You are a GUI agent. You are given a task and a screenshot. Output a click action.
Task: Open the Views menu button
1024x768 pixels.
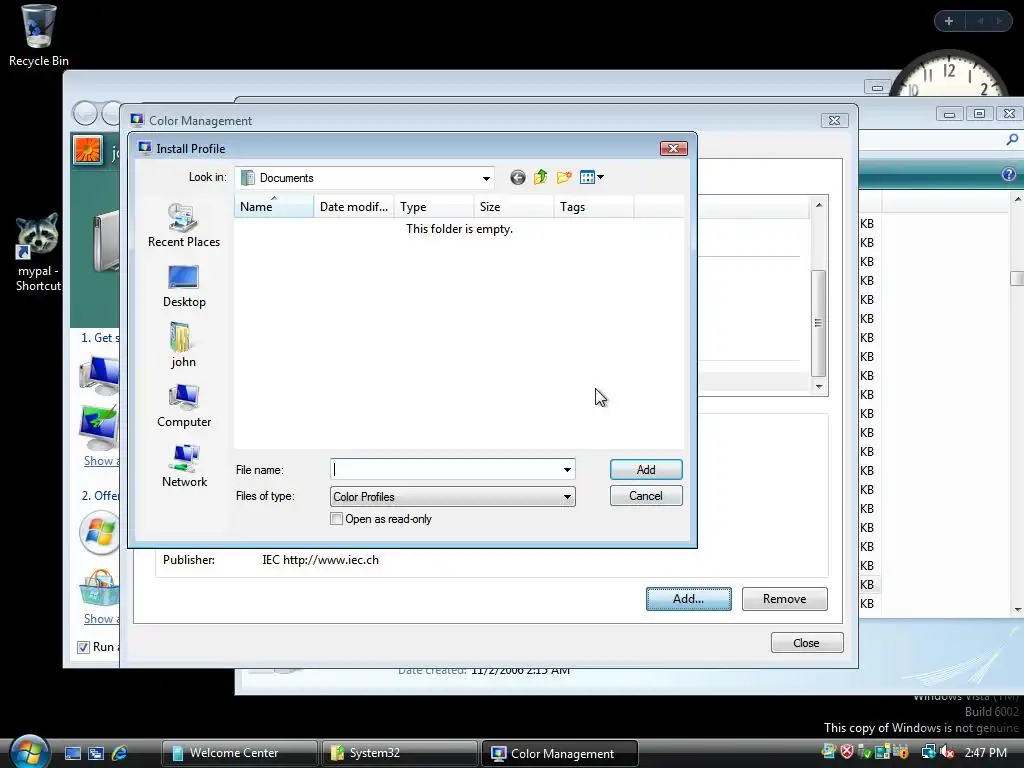click(x=592, y=178)
